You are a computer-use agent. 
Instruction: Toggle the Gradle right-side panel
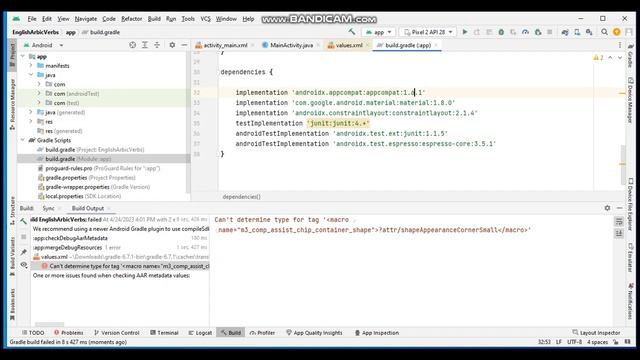pyautogui.click(x=630, y=56)
